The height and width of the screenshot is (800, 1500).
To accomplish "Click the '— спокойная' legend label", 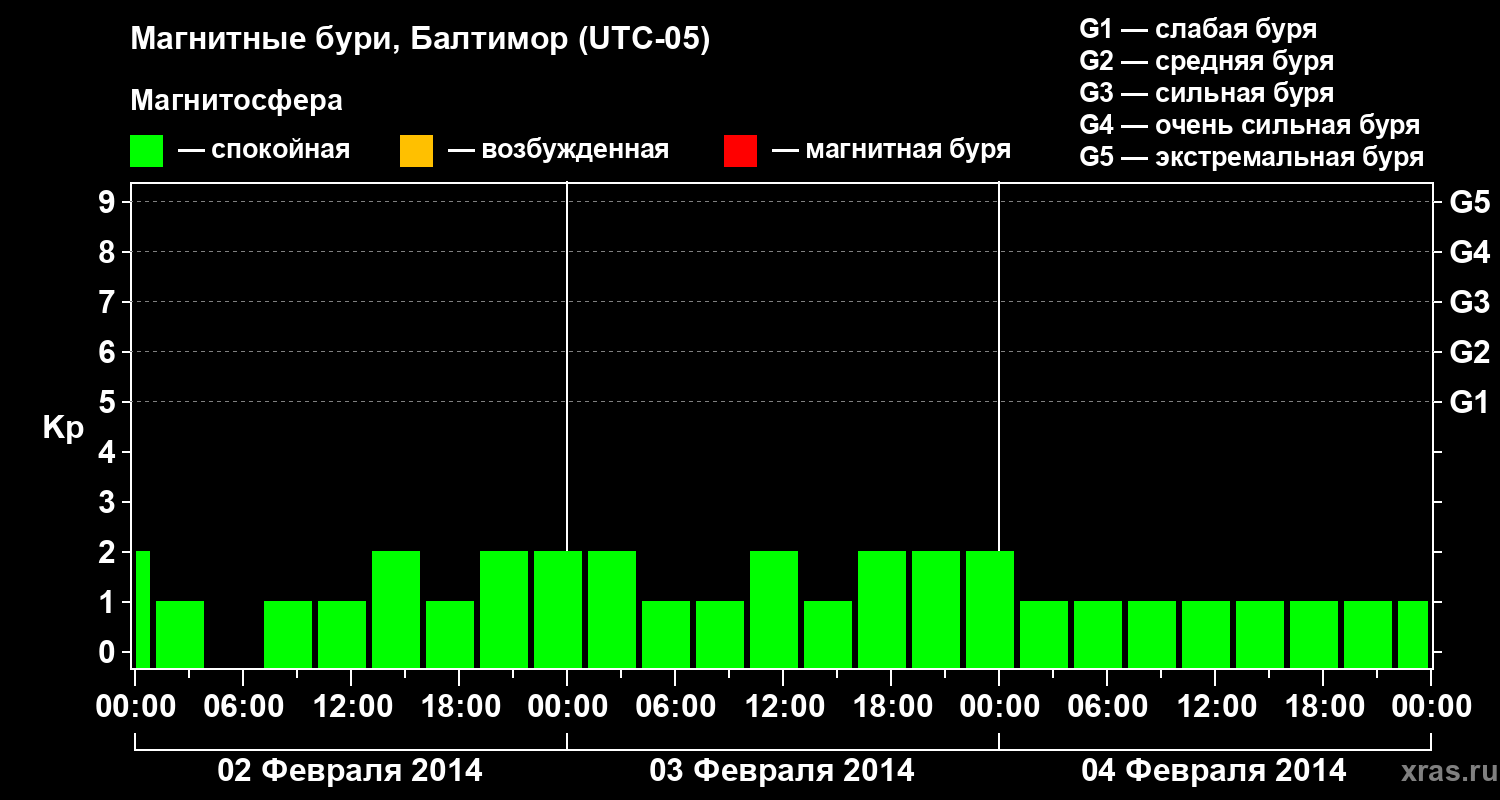I will [264, 151].
